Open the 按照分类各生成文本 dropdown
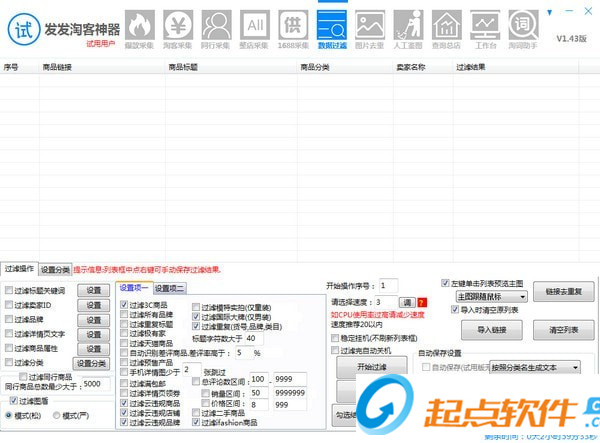This screenshot has height=443, width=600. (x=535, y=368)
